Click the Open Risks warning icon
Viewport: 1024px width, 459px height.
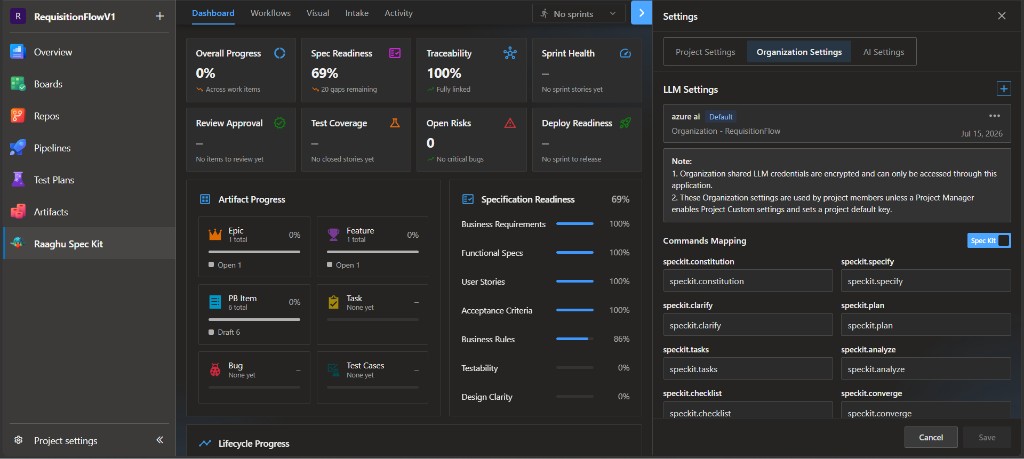(x=510, y=123)
